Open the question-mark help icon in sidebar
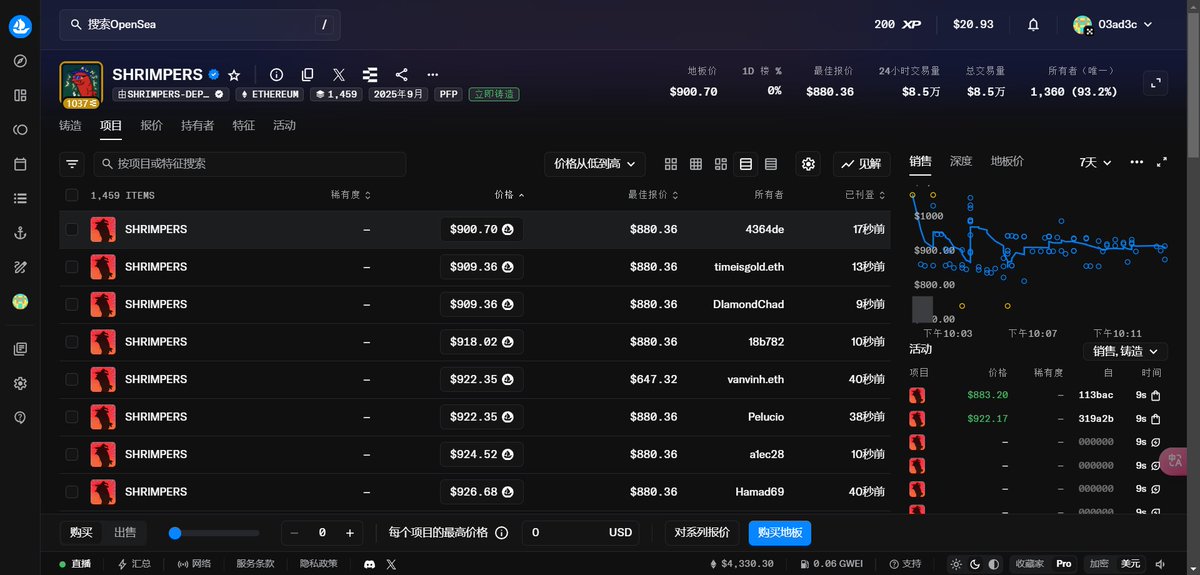This screenshot has height=575, width=1200. click(20, 417)
